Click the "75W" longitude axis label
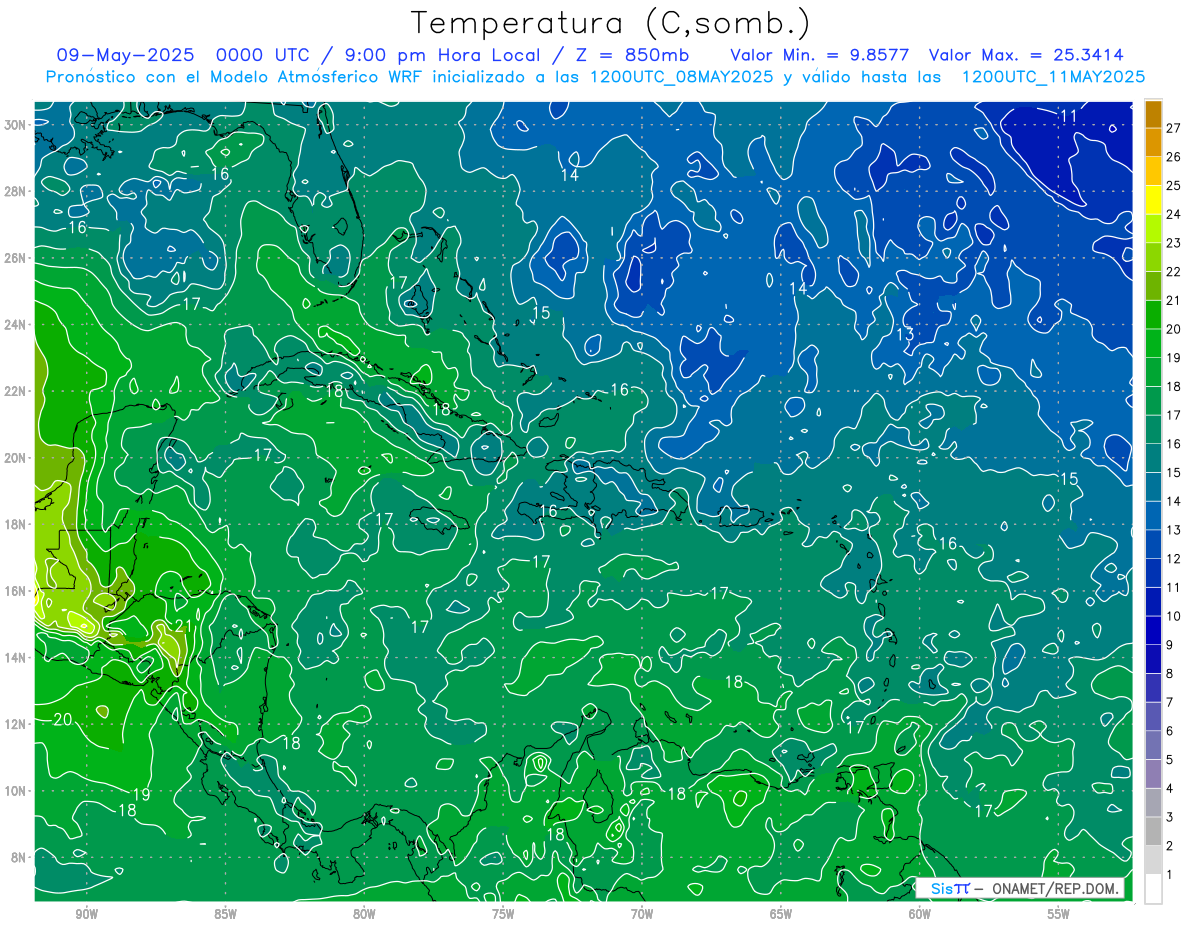The image size is (1200, 927). tap(503, 914)
